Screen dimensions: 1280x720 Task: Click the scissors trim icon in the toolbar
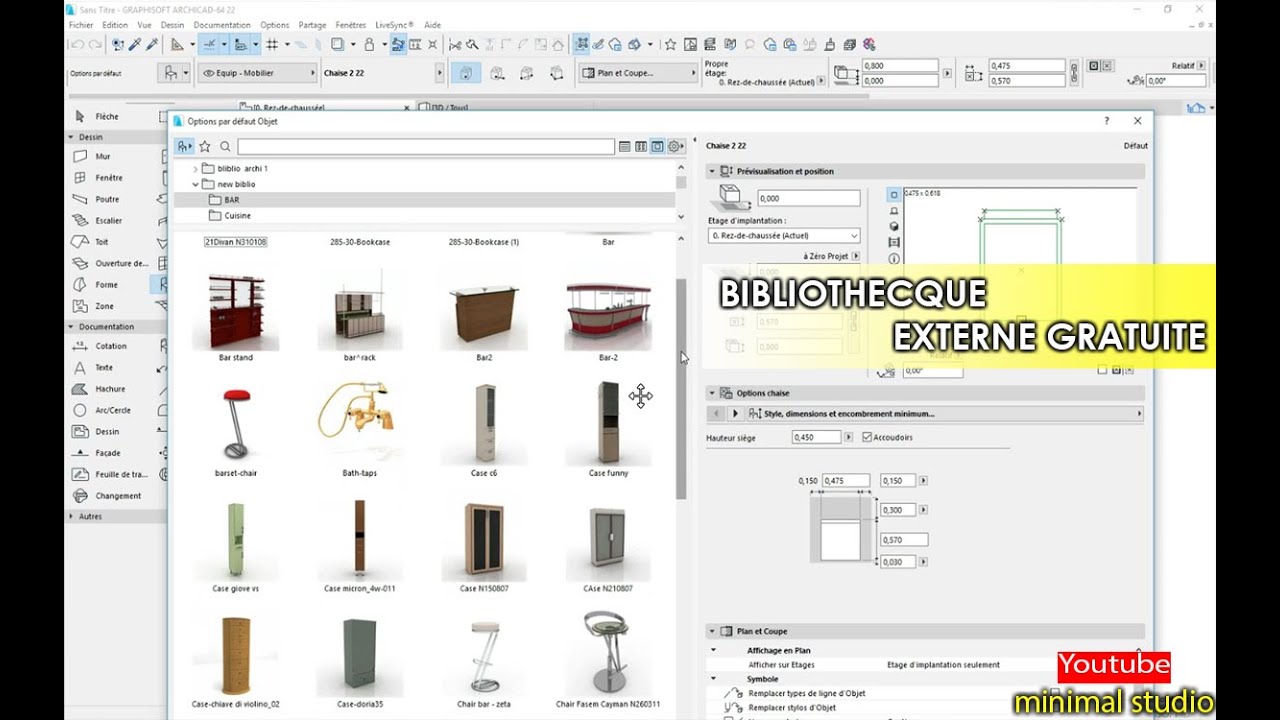point(455,44)
